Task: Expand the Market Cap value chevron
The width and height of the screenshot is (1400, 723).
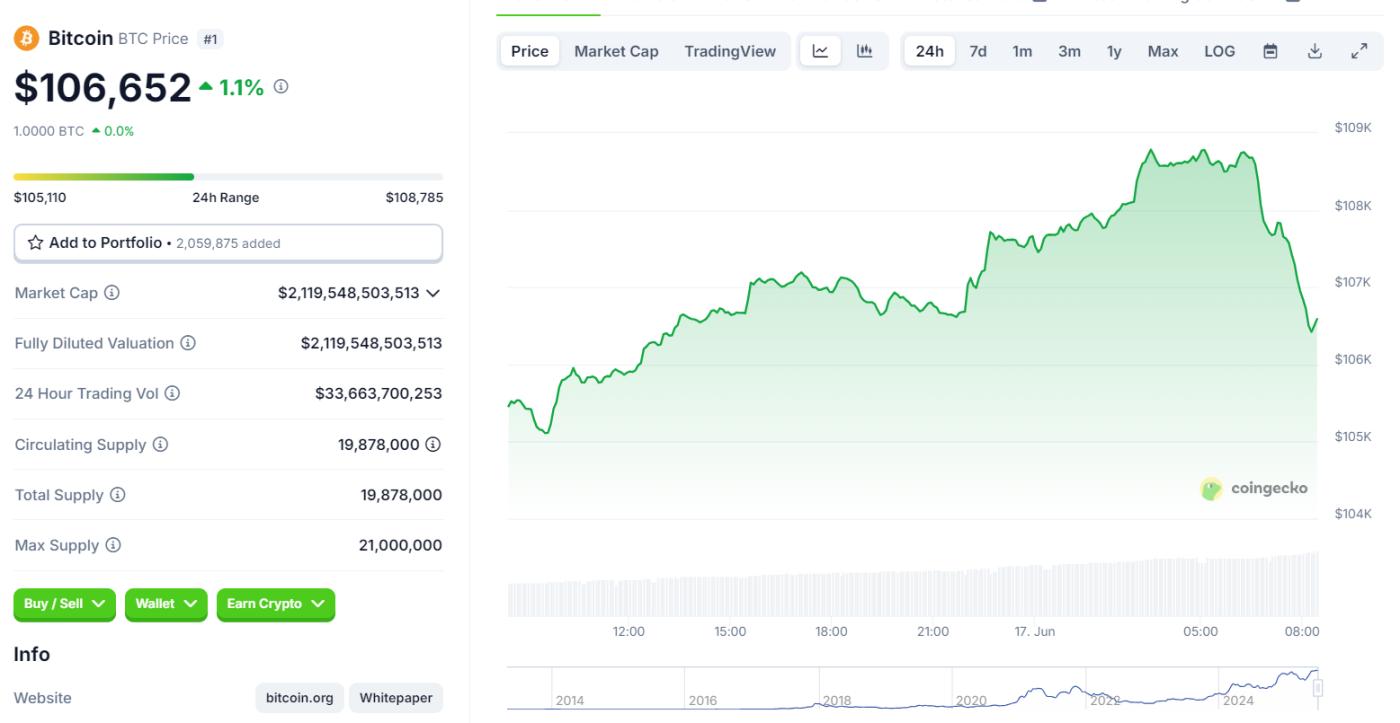Action: coord(433,293)
